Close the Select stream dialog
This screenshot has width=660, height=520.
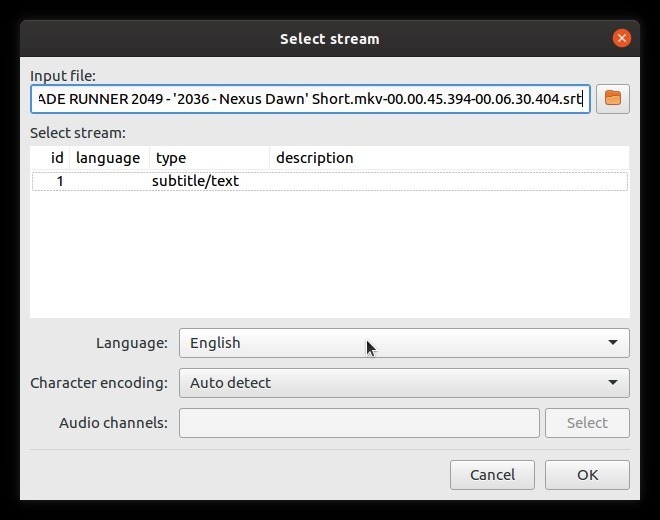pos(621,38)
